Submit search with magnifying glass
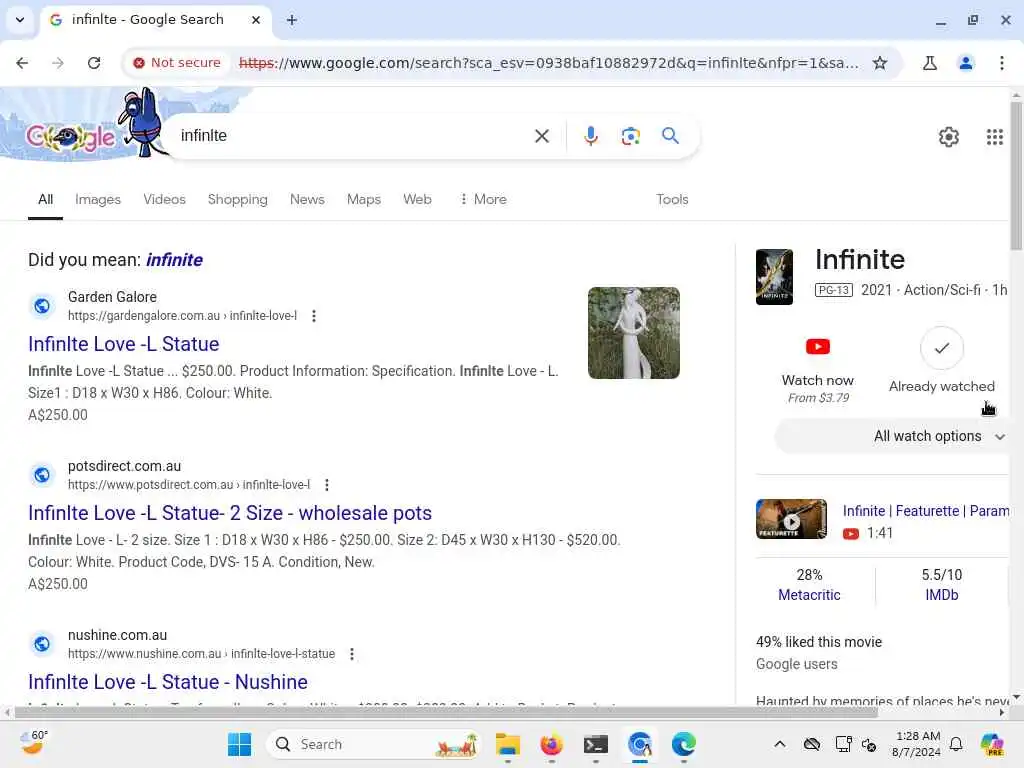This screenshot has height=768, width=1024. (671, 136)
